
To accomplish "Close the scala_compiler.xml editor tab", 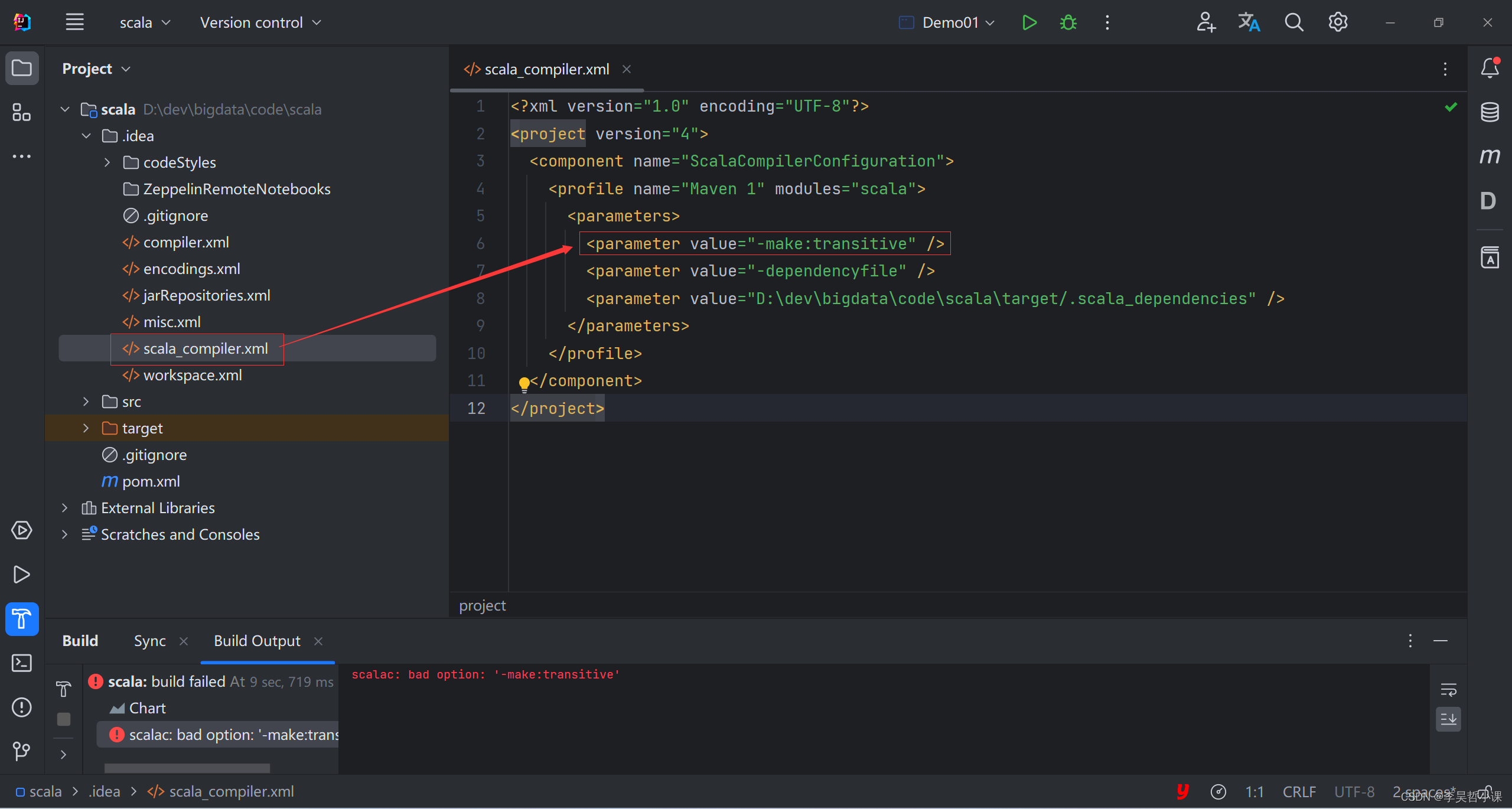I will pos(627,69).
